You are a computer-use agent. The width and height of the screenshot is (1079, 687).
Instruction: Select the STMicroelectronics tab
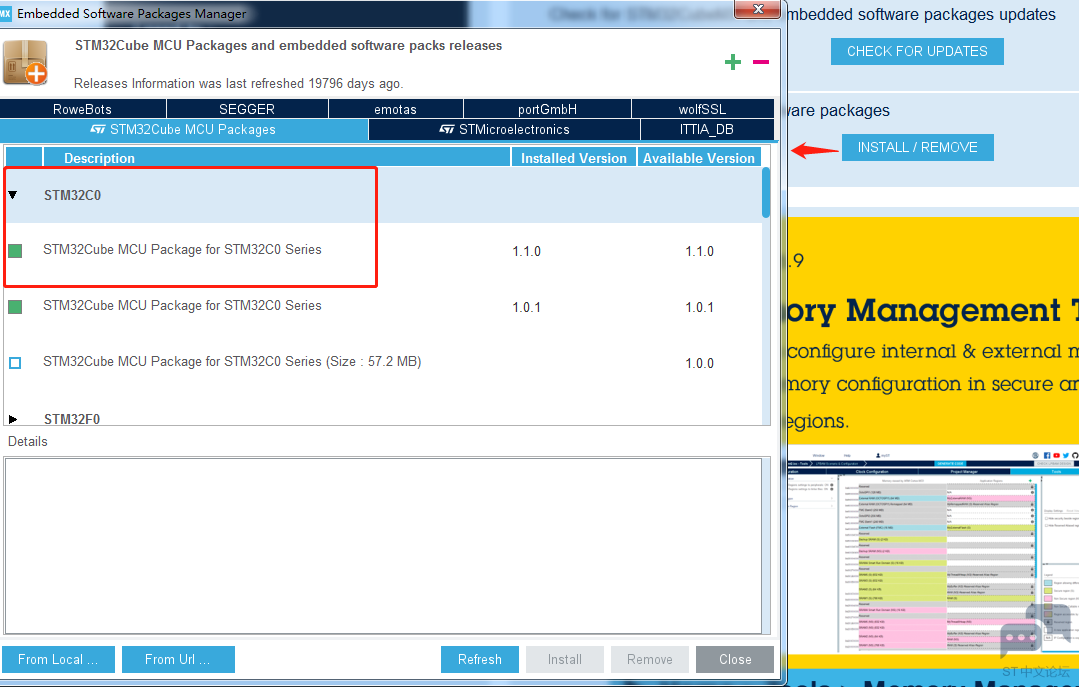tap(504, 129)
